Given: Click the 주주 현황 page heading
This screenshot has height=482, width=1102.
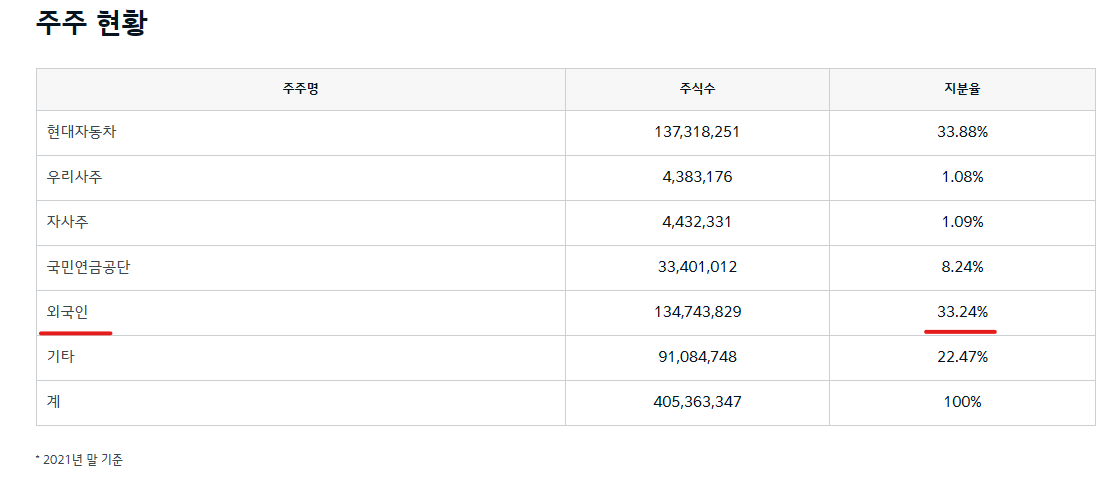Looking at the screenshot, I should tap(92, 23).
